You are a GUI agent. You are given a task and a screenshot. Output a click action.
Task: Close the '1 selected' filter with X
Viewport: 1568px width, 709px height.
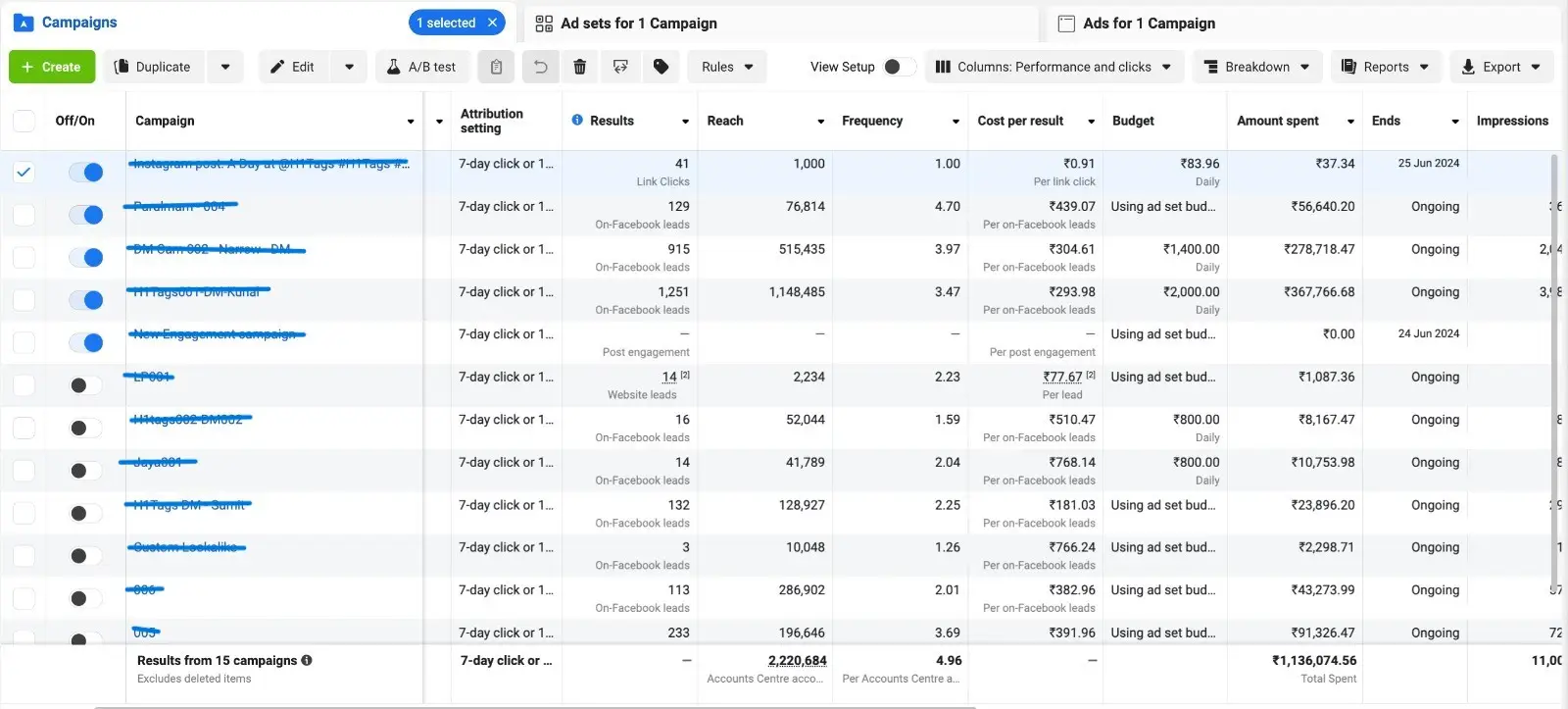(x=493, y=23)
